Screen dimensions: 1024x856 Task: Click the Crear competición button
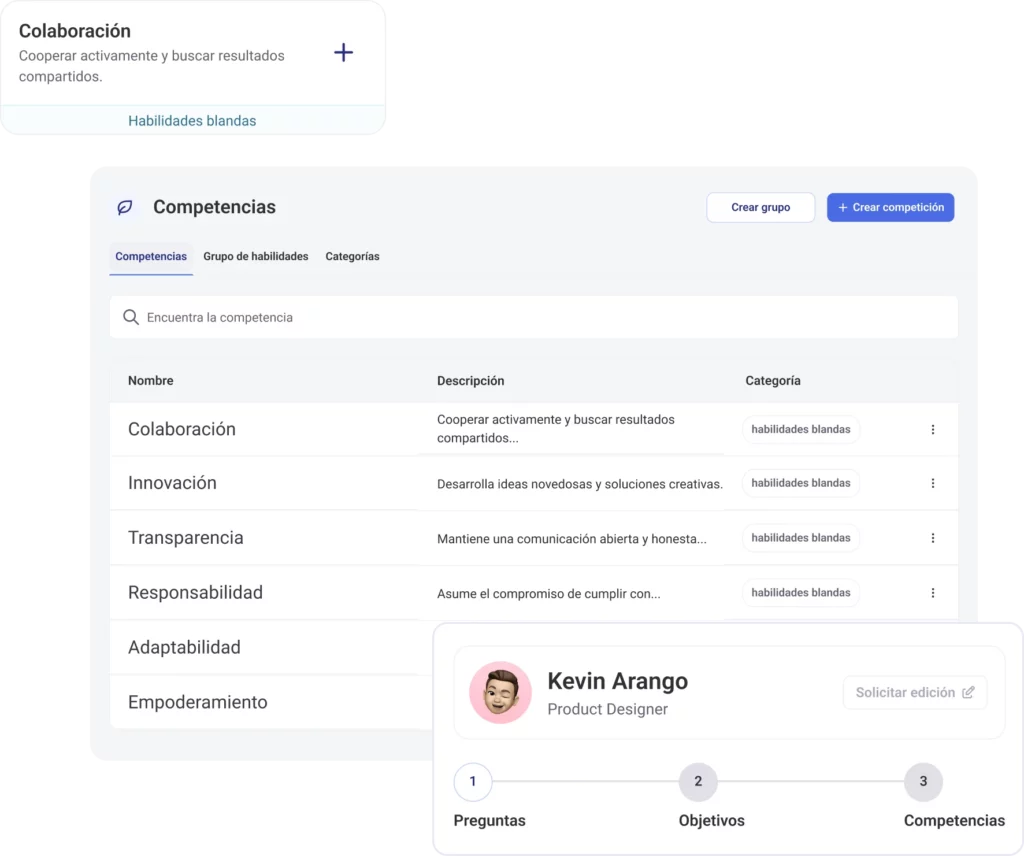pos(890,207)
